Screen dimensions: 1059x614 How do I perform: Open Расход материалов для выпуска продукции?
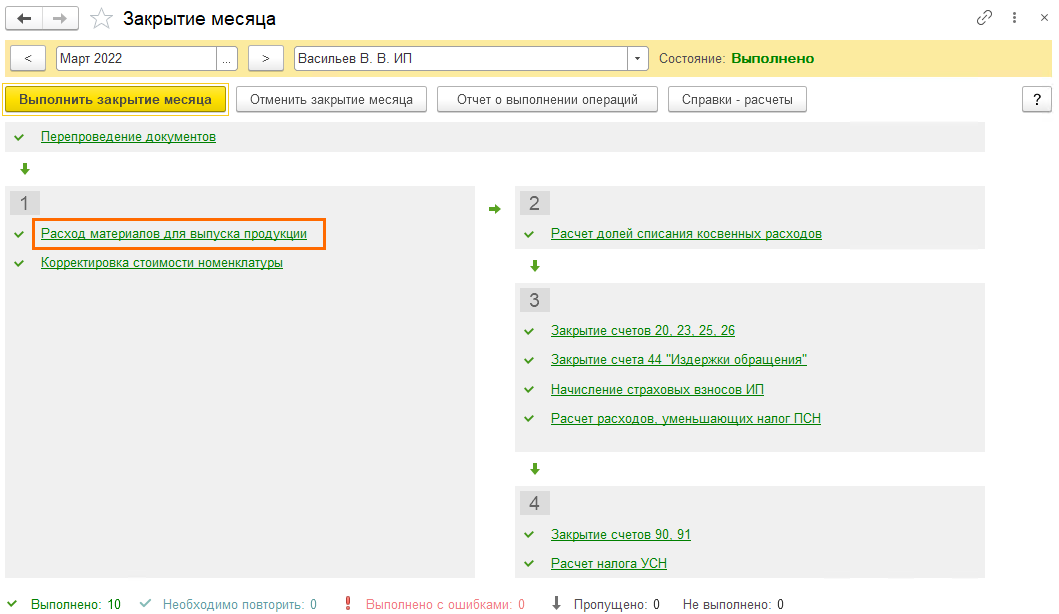pos(174,234)
